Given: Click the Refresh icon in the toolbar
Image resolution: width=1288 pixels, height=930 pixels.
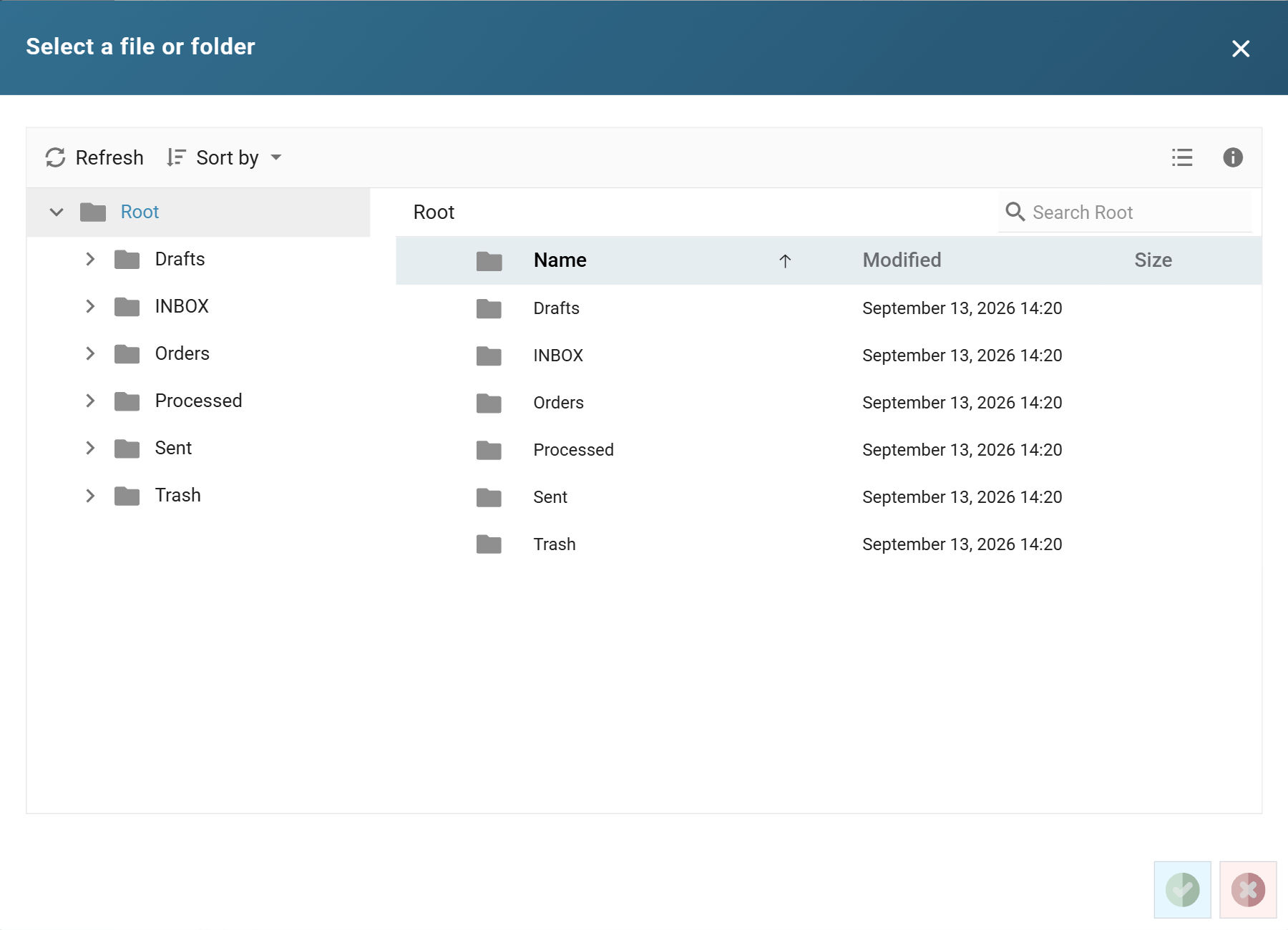Looking at the screenshot, I should [55, 157].
